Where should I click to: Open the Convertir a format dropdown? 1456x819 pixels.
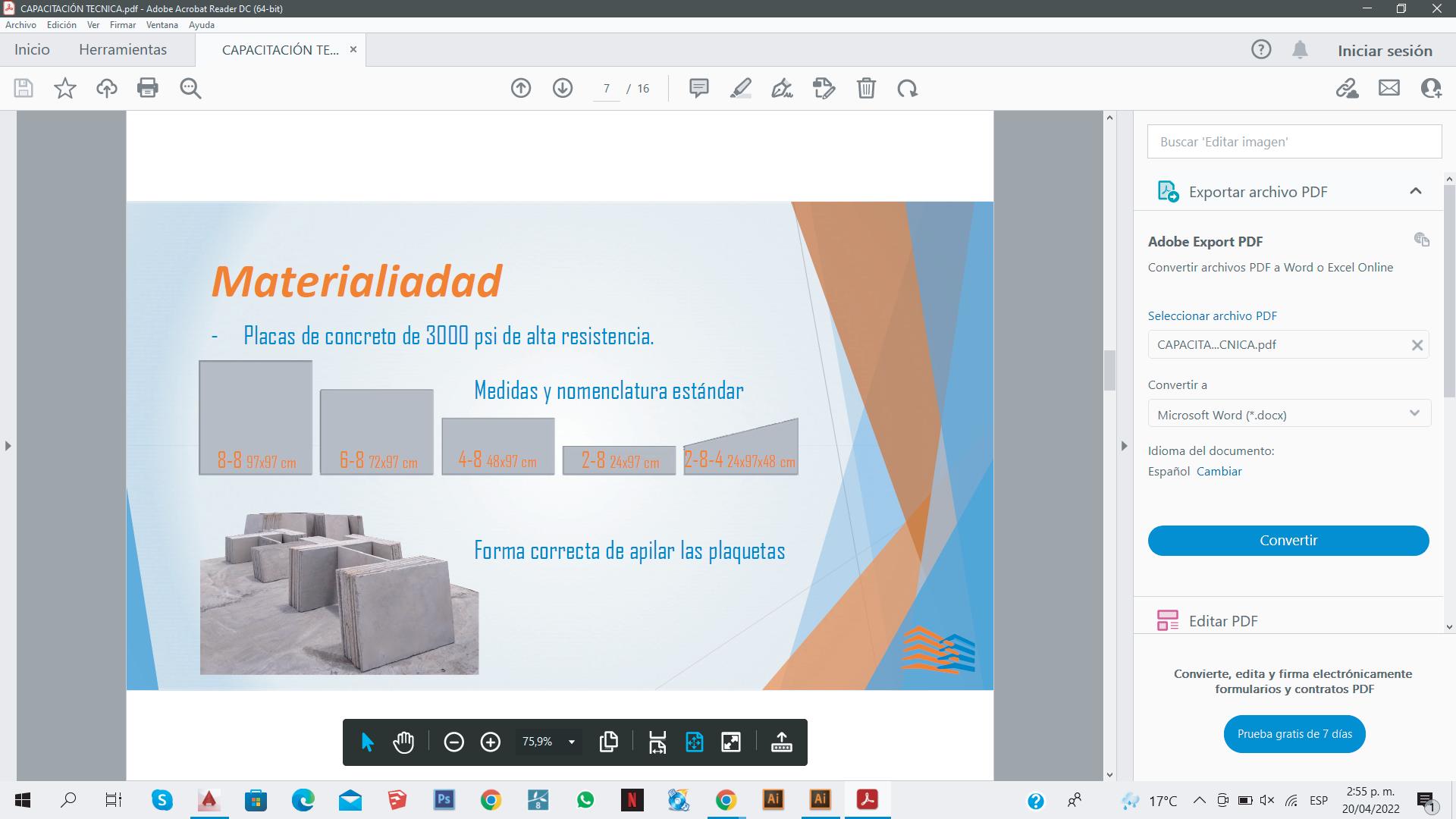[1288, 414]
